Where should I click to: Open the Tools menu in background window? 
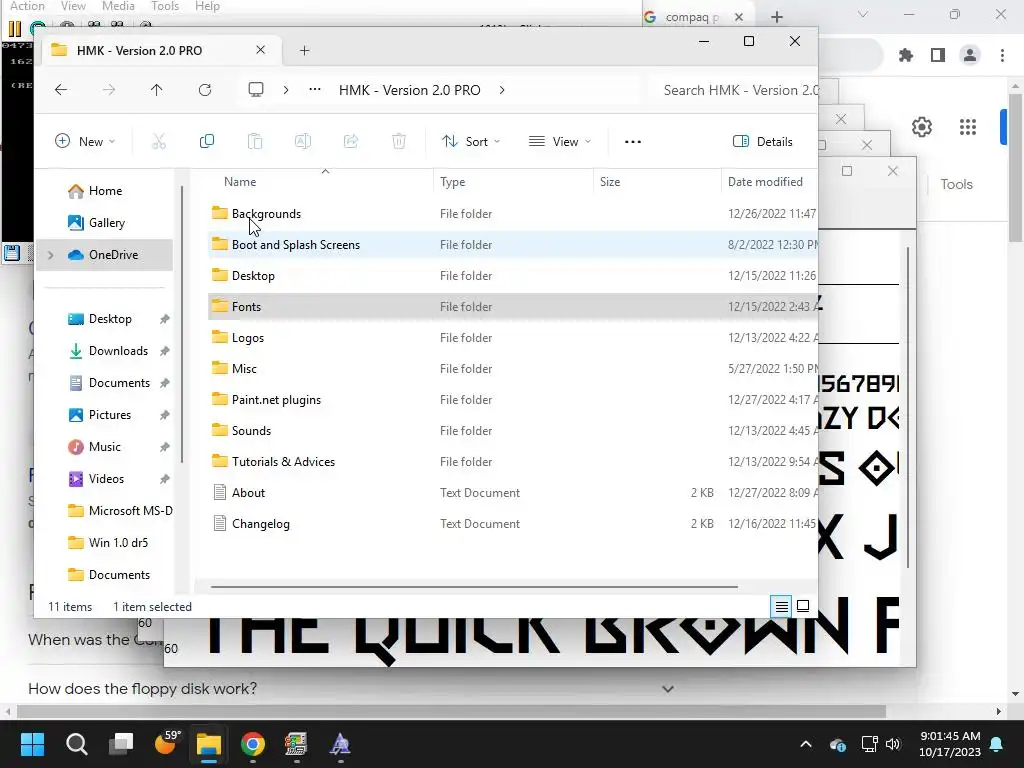click(165, 6)
